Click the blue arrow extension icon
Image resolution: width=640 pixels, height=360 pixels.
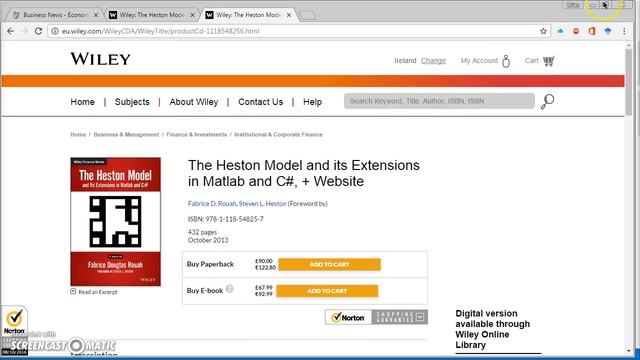click(x=608, y=31)
